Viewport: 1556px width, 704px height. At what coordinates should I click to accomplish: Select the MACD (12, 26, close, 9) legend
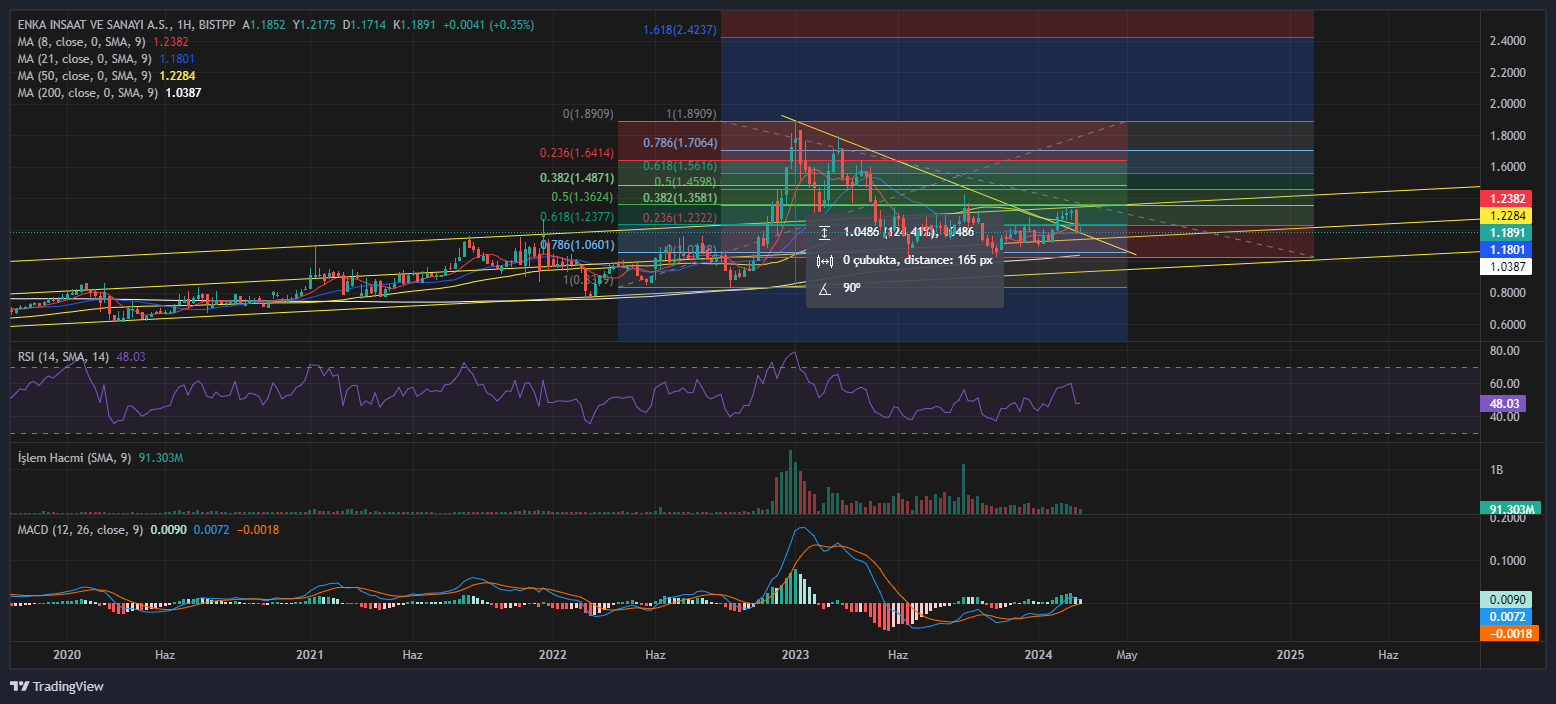(81, 529)
